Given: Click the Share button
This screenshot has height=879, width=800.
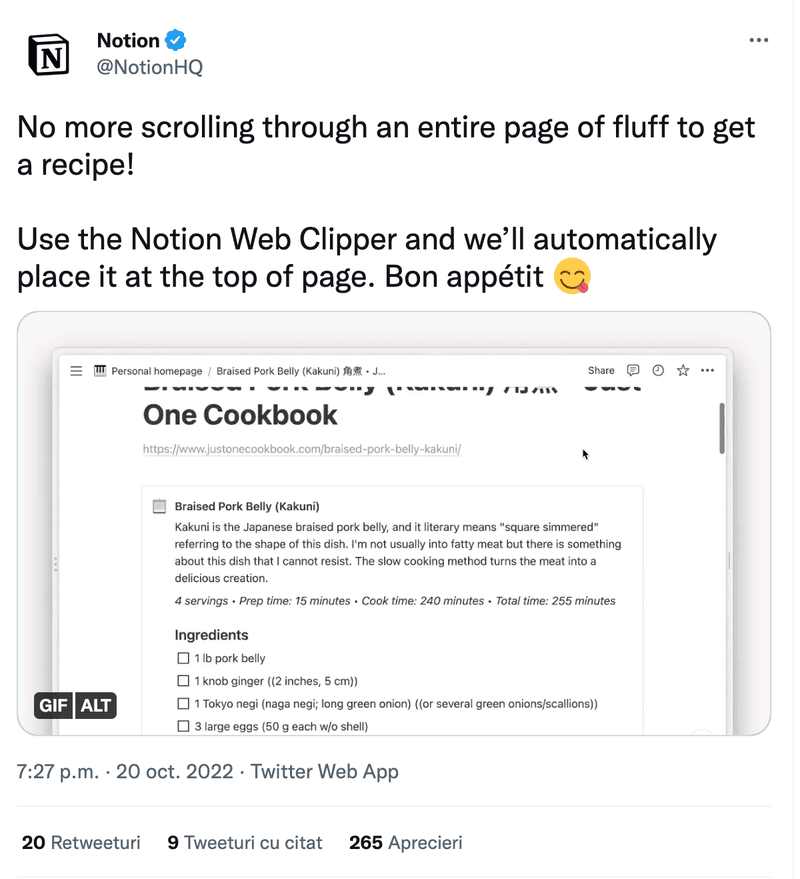Looking at the screenshot, I should coord(601,370).
